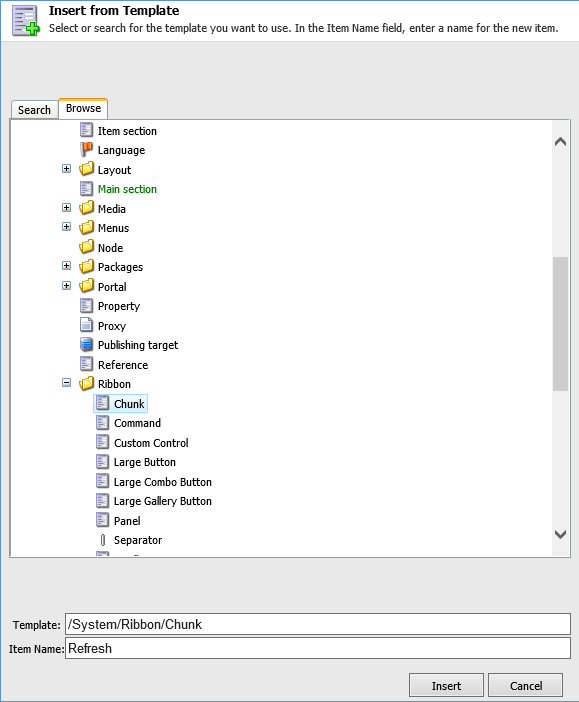Viewport: 579px width, 702px height.
Task: Select the Node tree item
Action: [x=110, y=248]
